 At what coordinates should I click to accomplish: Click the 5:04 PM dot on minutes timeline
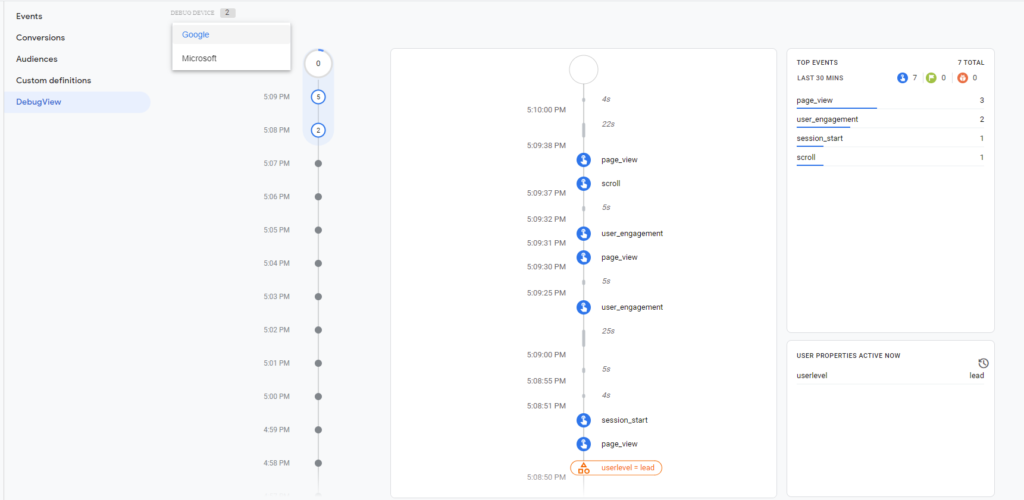[318, 263]
